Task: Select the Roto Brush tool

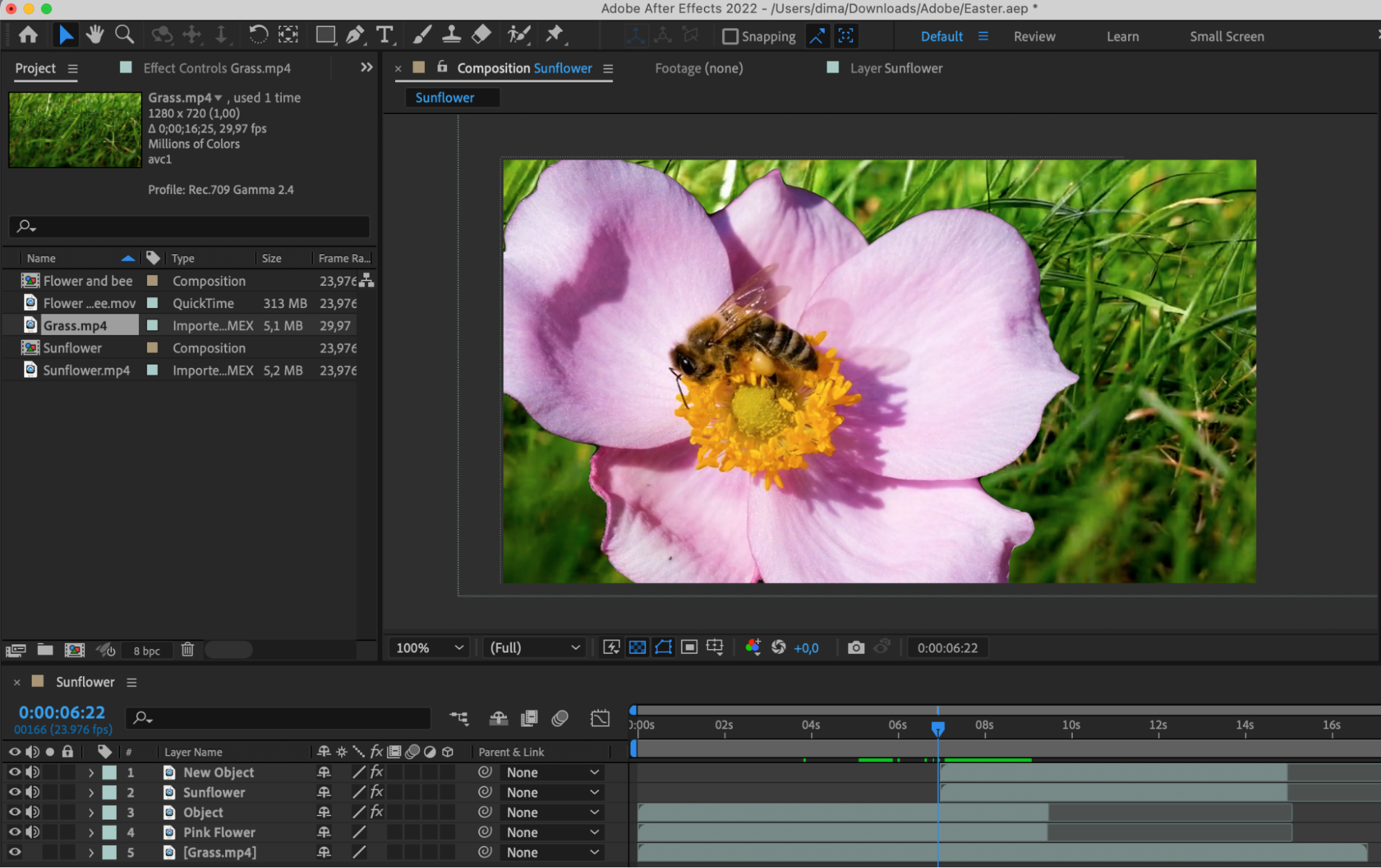Action: (x=518, y=35)
